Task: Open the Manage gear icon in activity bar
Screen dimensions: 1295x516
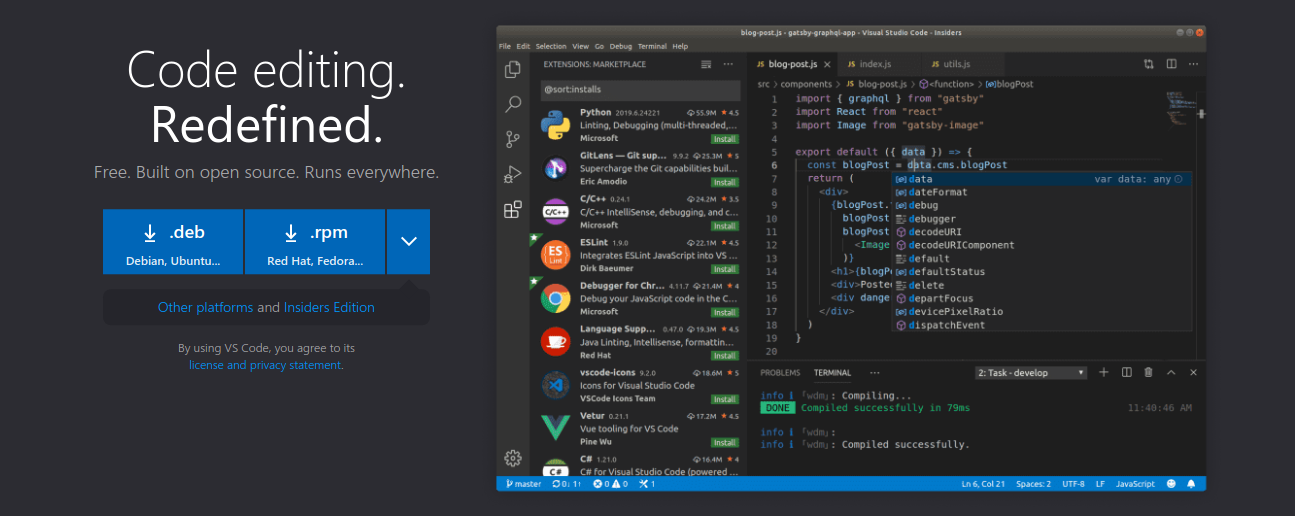Action: [x=513, y=458]
